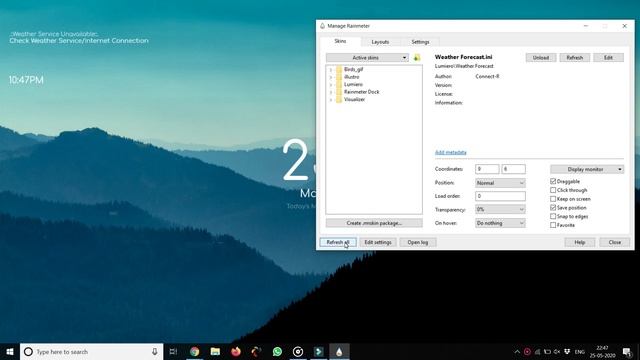640x360 pixels.
Task: Click the yellow create new skin icon
Action: [x=417, y=58]
